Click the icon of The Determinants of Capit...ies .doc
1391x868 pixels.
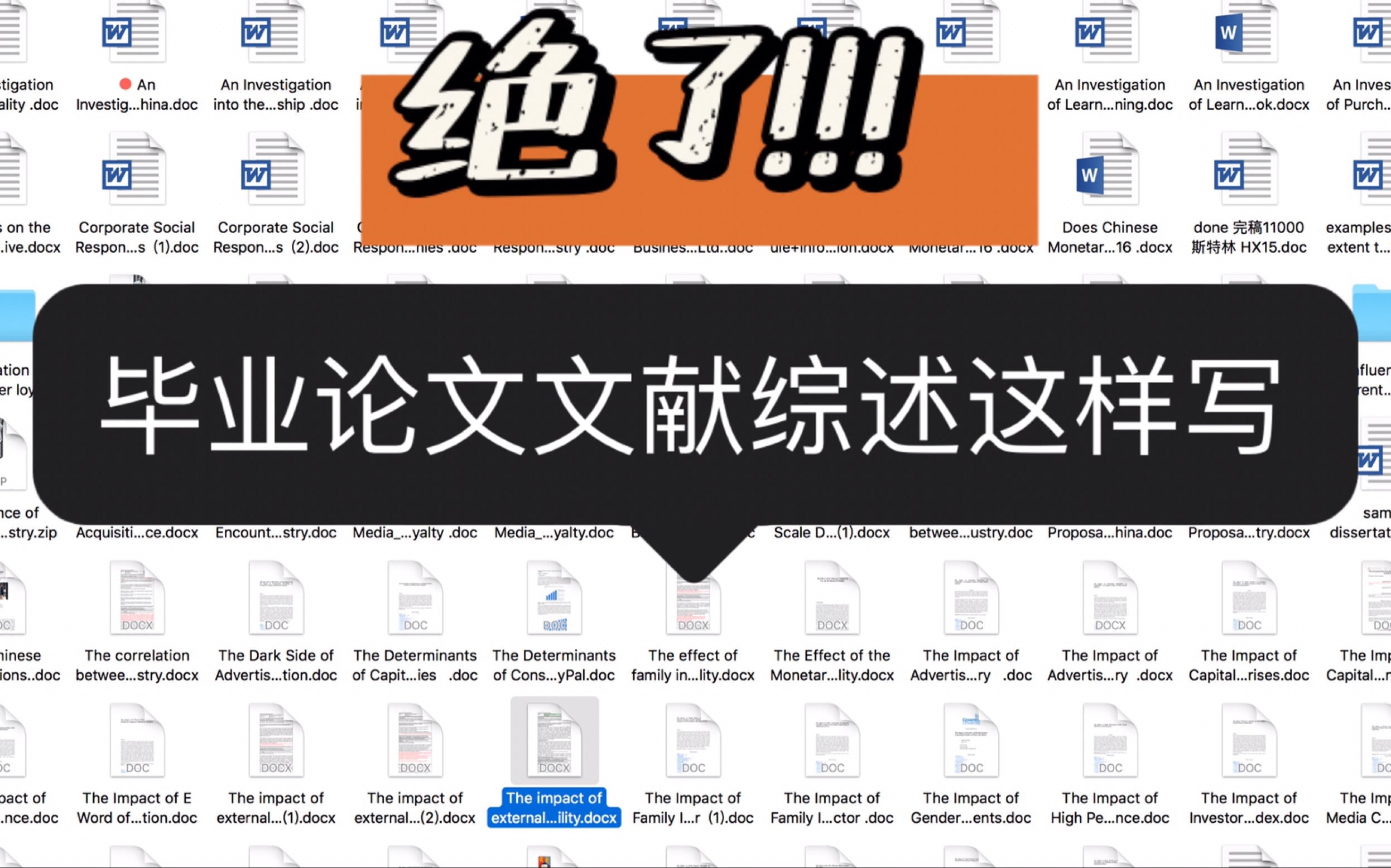[x=415, y=597]
